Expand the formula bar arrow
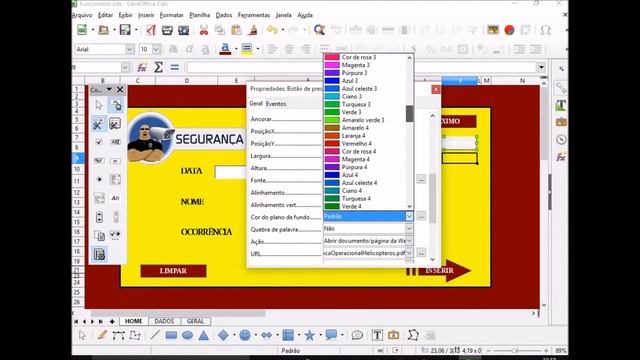Image resolution: width=640 pixels, height=360 pixels. click(541, 67)
